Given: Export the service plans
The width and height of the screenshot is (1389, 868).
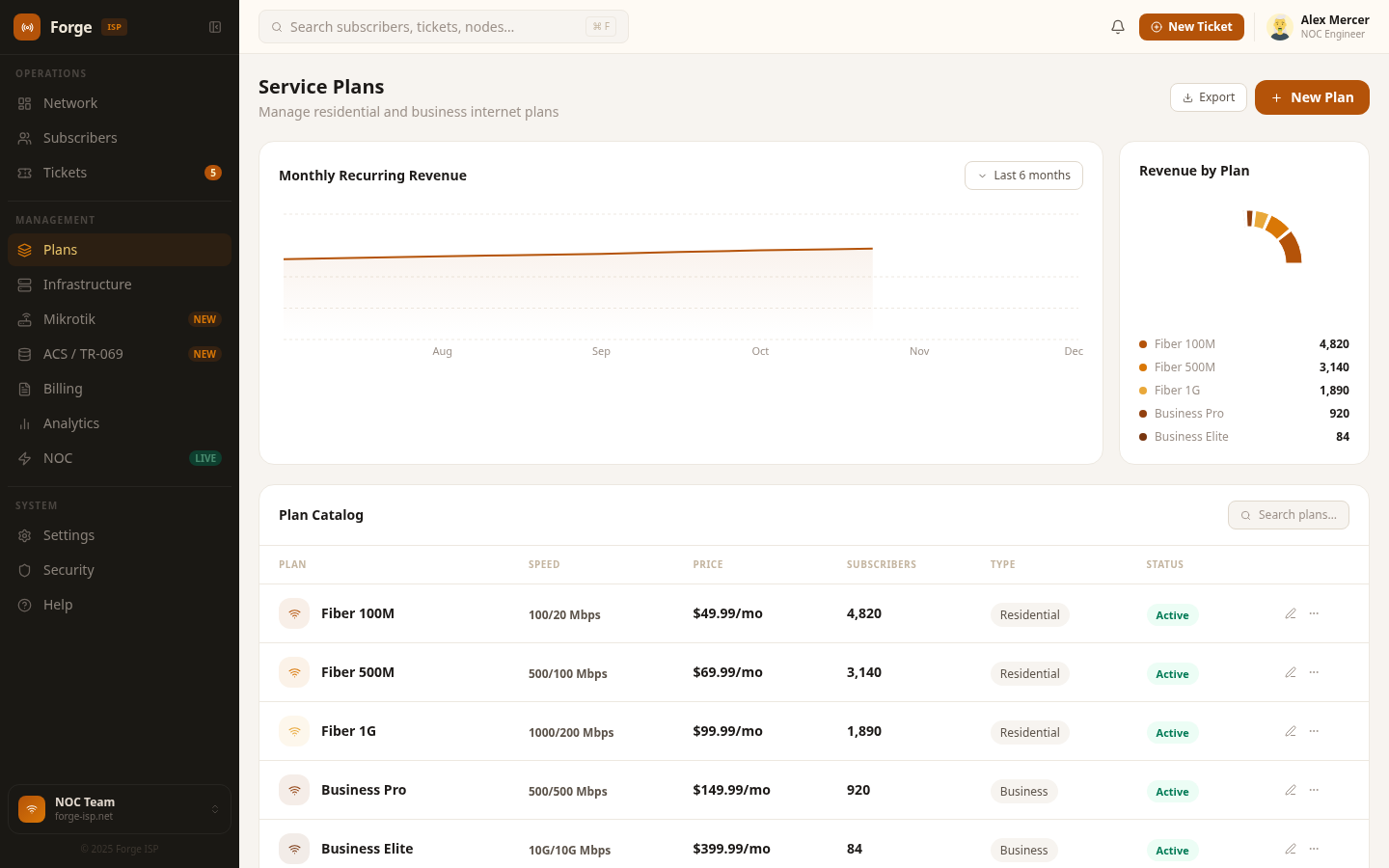Looking at the screenshot, I should [x=1209, y=97].
